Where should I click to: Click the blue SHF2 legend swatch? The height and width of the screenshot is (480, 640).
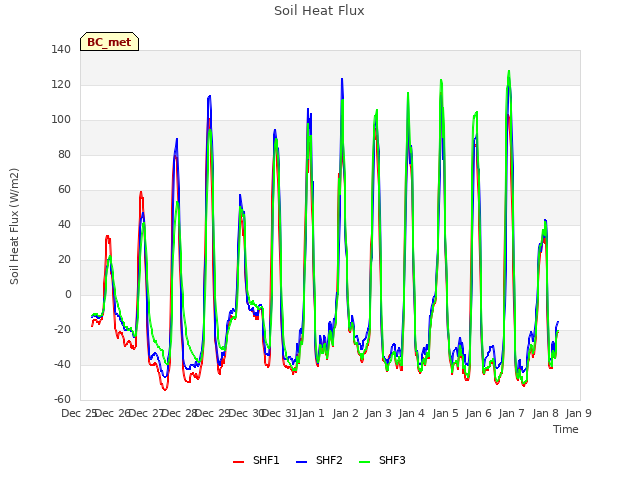pos(301,462)
